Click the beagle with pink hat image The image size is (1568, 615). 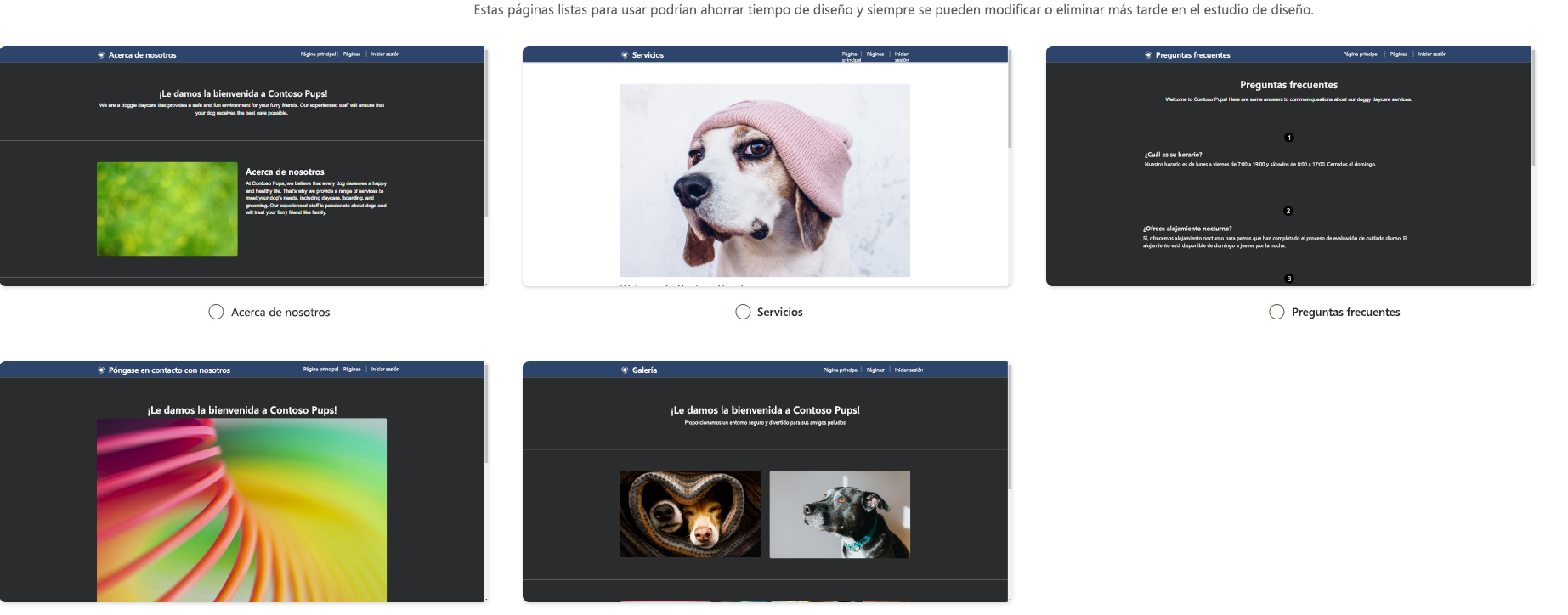tap(765, 180)
